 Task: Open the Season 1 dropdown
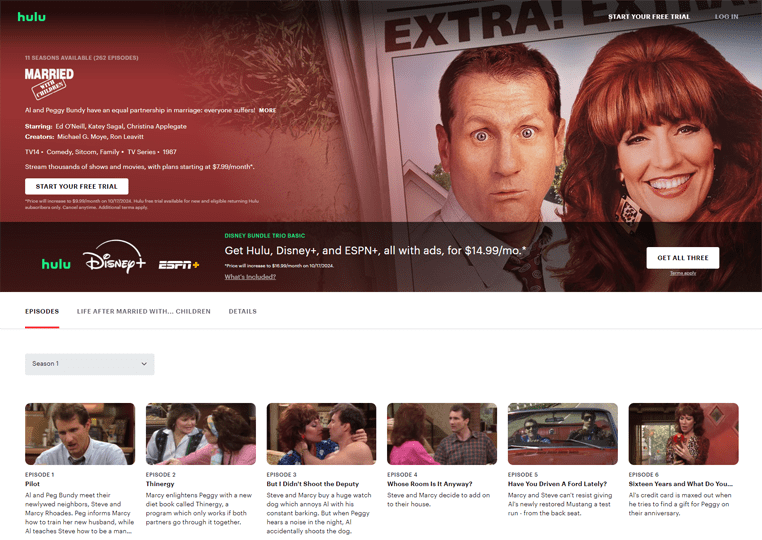point(90,364)
